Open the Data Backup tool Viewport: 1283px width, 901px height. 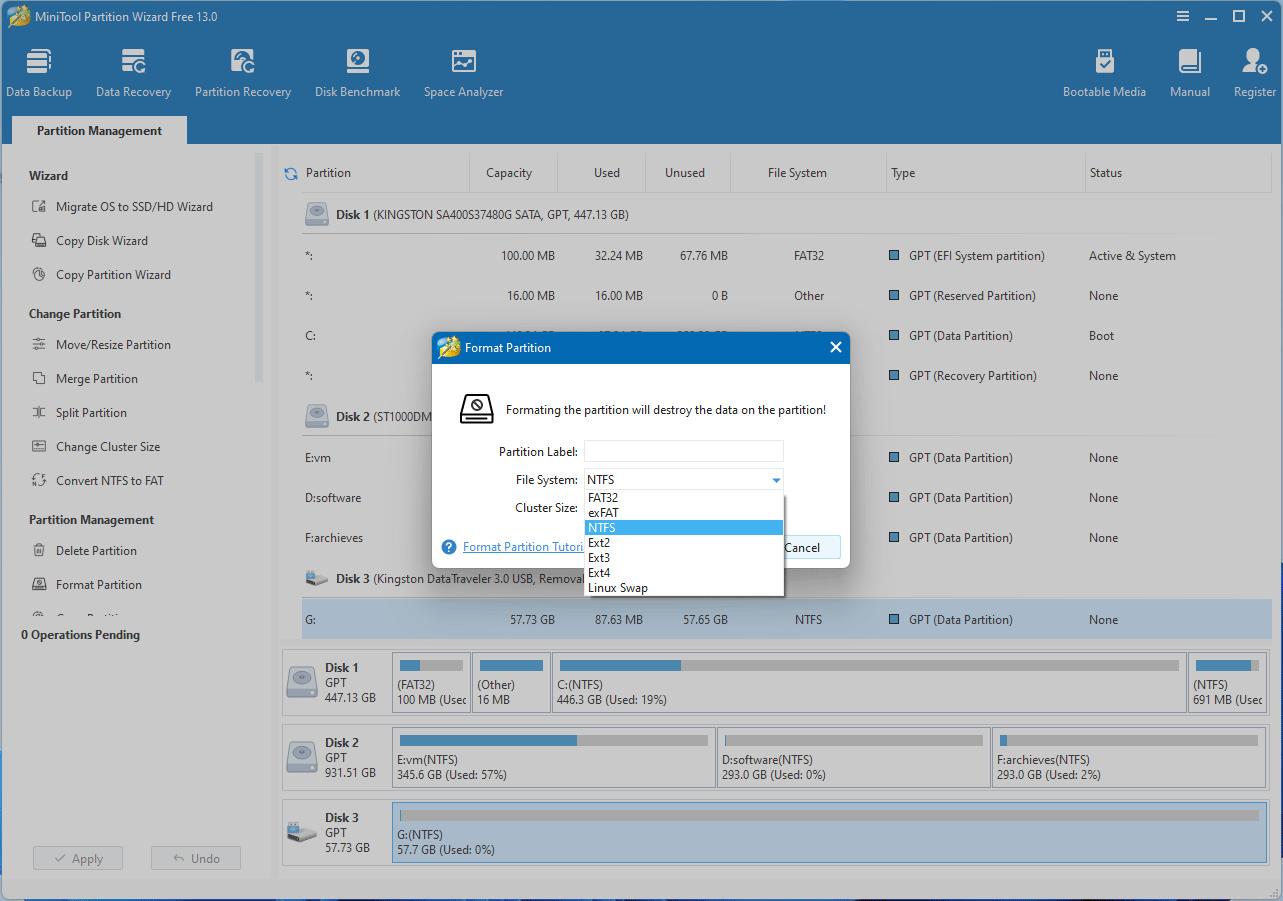tap(39, 70)
